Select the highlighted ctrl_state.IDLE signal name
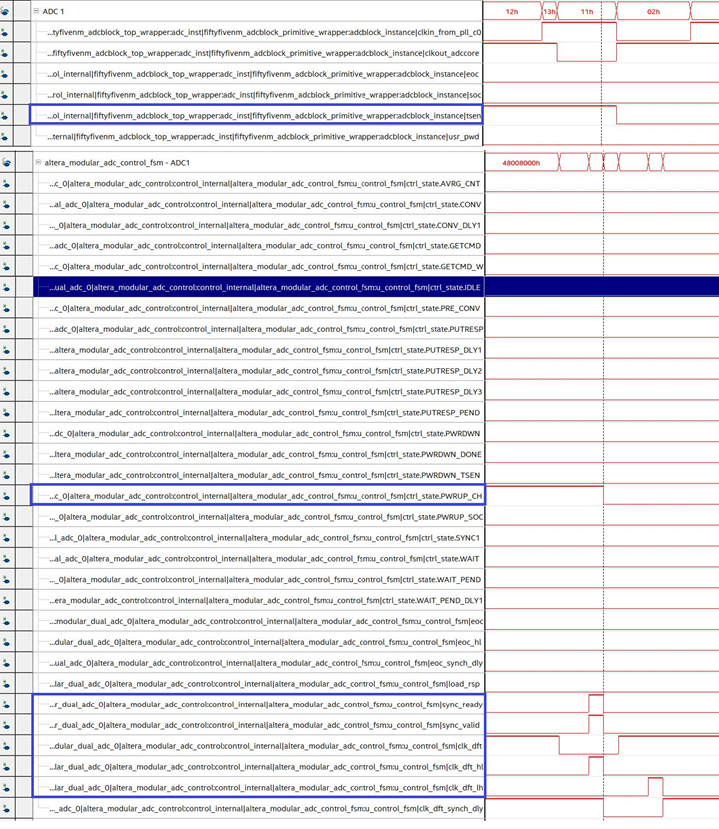Screen dimensions: 719x829 click(265, 288)
